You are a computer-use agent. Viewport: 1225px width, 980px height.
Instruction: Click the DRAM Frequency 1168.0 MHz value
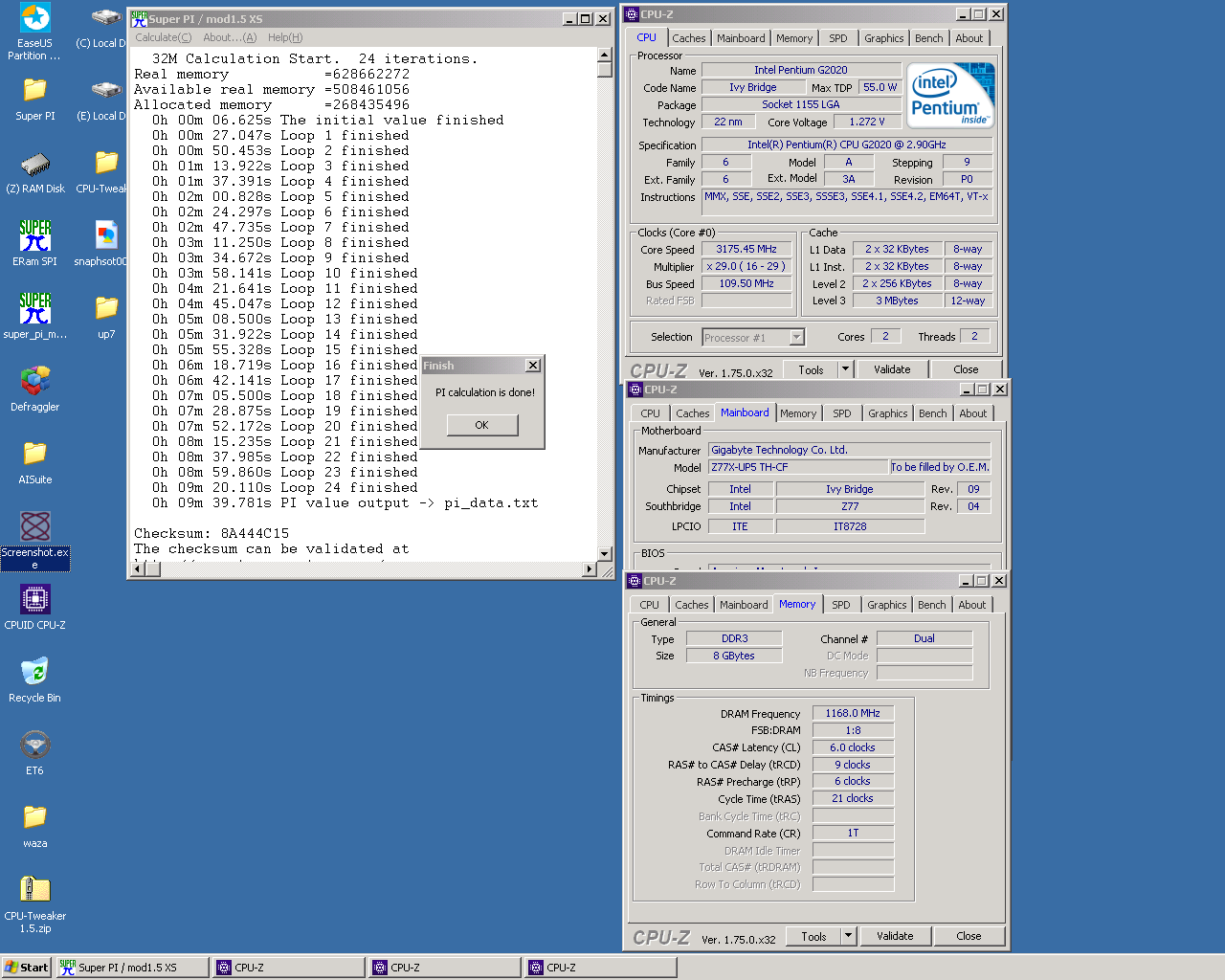point(853,713)
